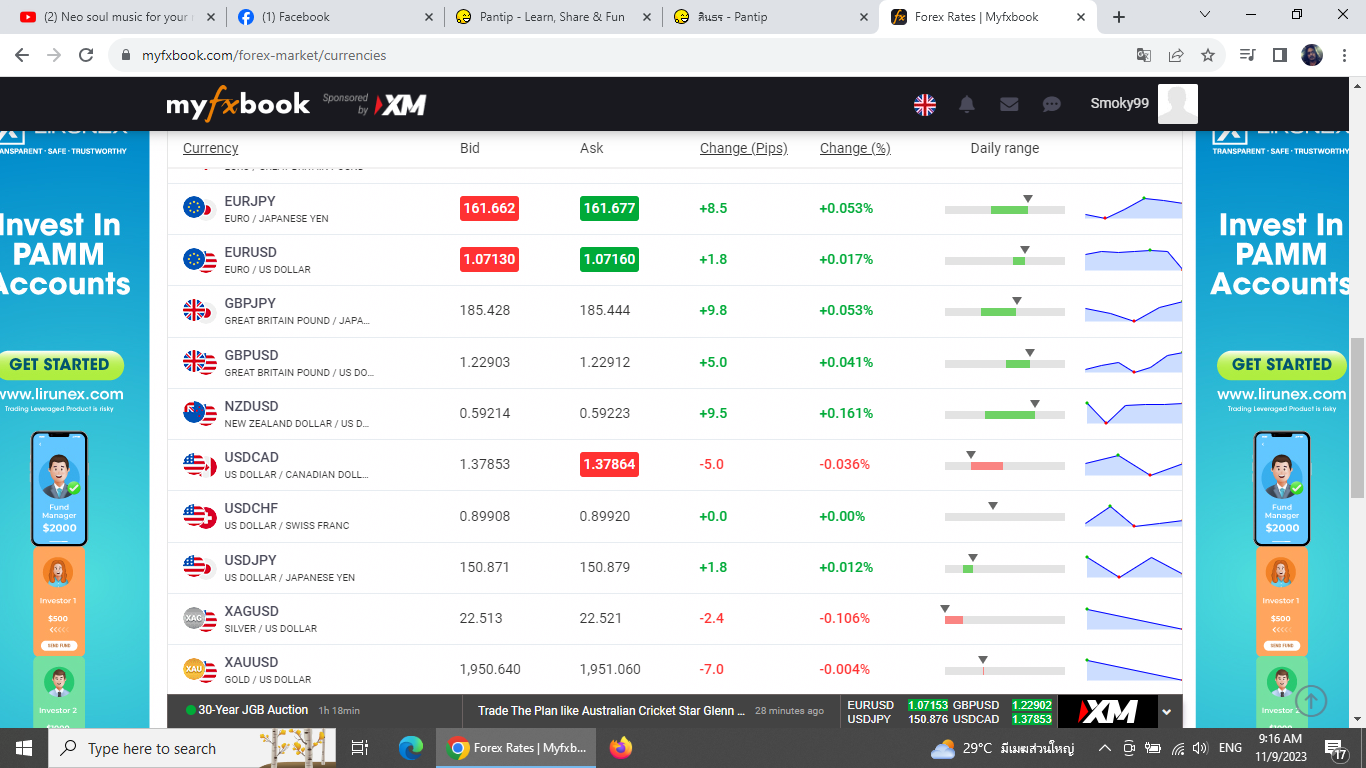Click the NZDUSD flag icon
The height and width of the screenshot is (768, 1366).
(x=198, y=413)
